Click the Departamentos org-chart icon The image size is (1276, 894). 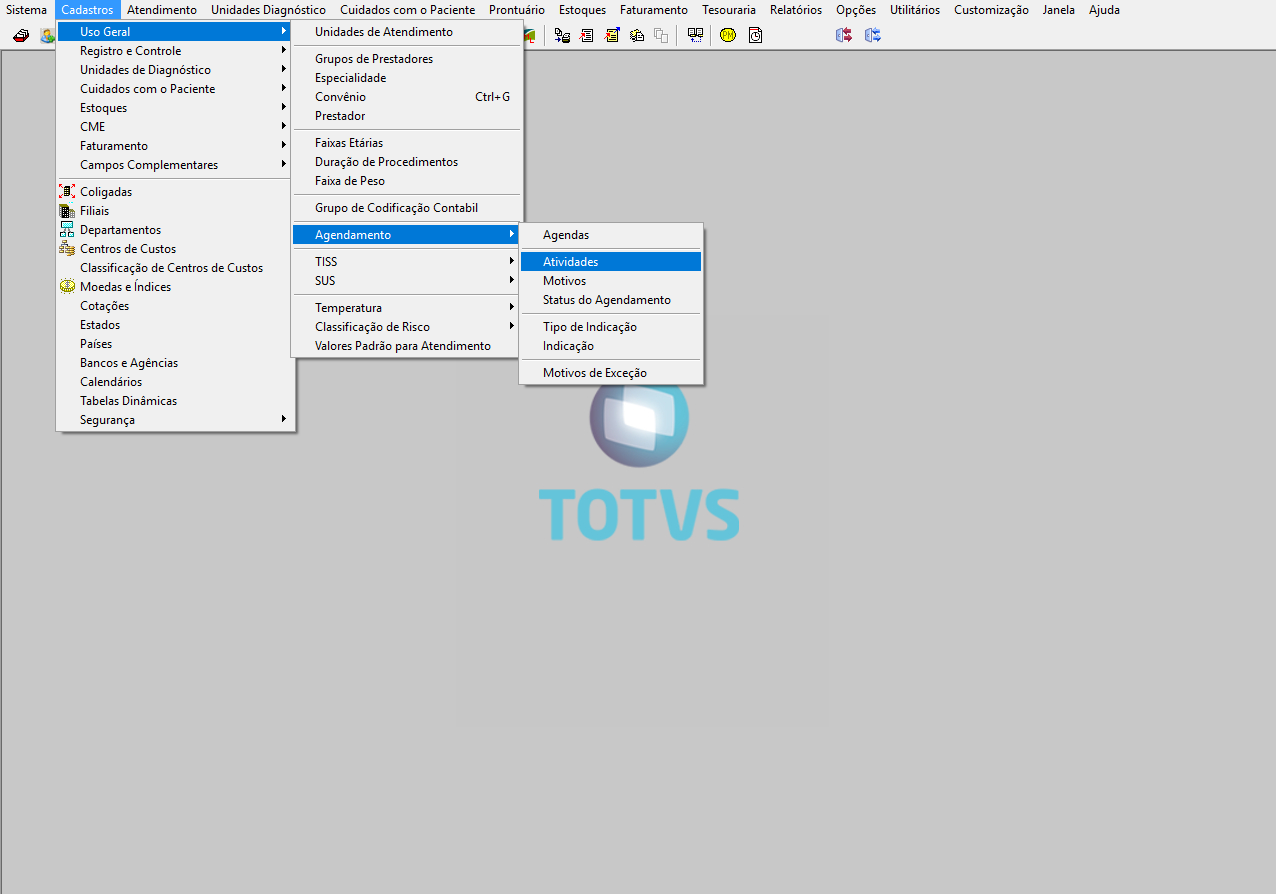coord(67,229)
